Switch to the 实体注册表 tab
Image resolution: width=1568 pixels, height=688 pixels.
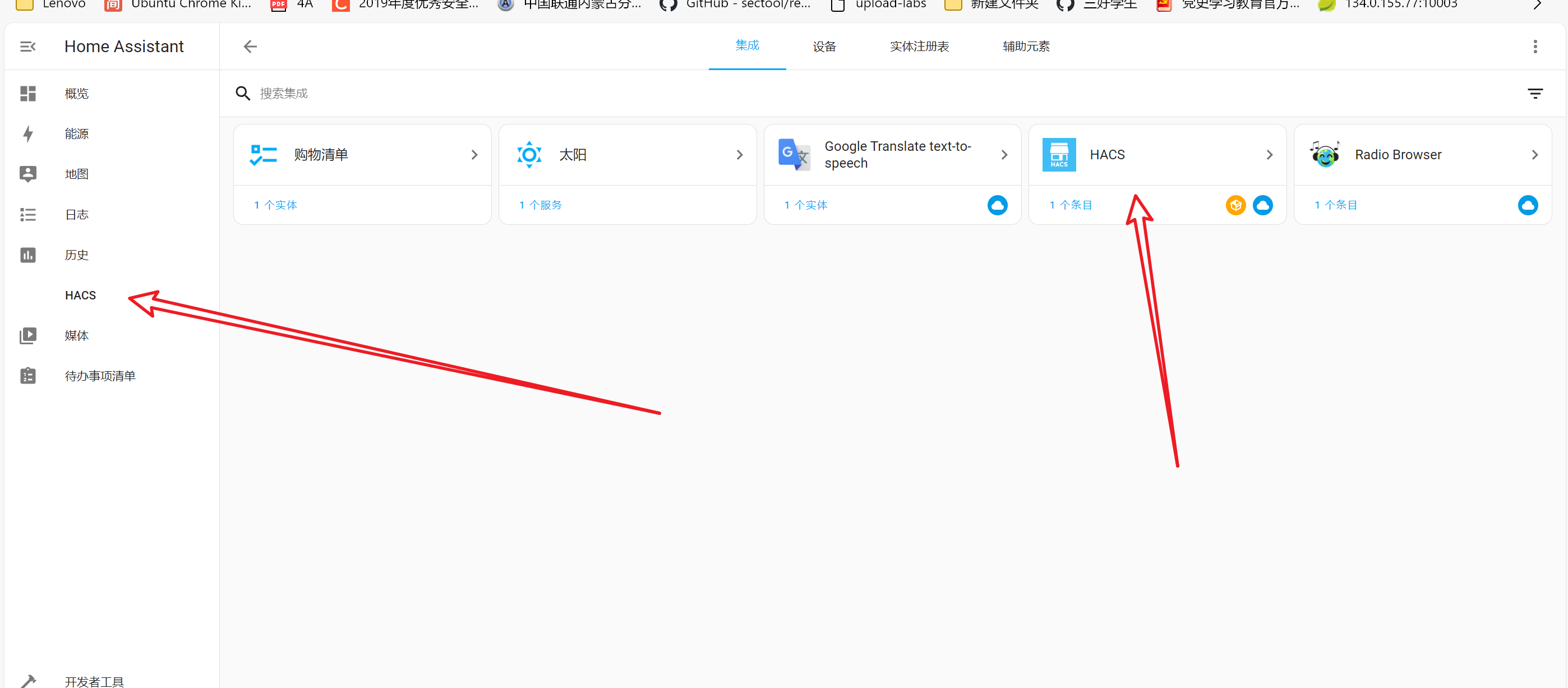pyautogui.click(x=919, y=47)
